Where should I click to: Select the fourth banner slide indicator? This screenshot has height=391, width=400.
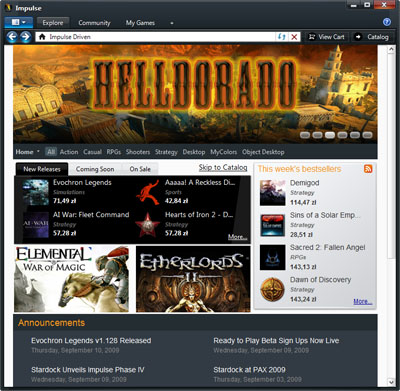342,135
